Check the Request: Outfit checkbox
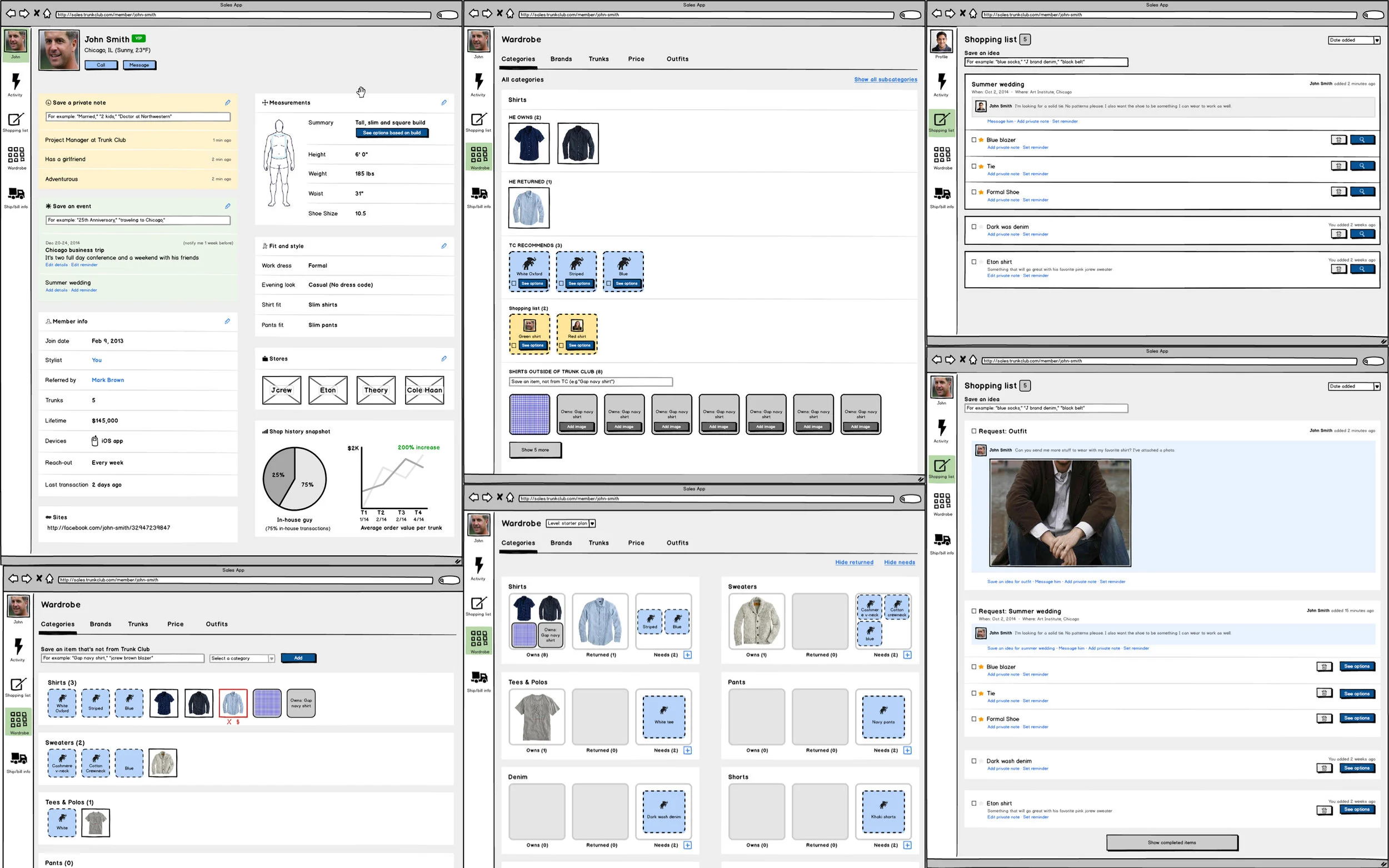Screen dimensions: 1389x868 click(974, 431)
